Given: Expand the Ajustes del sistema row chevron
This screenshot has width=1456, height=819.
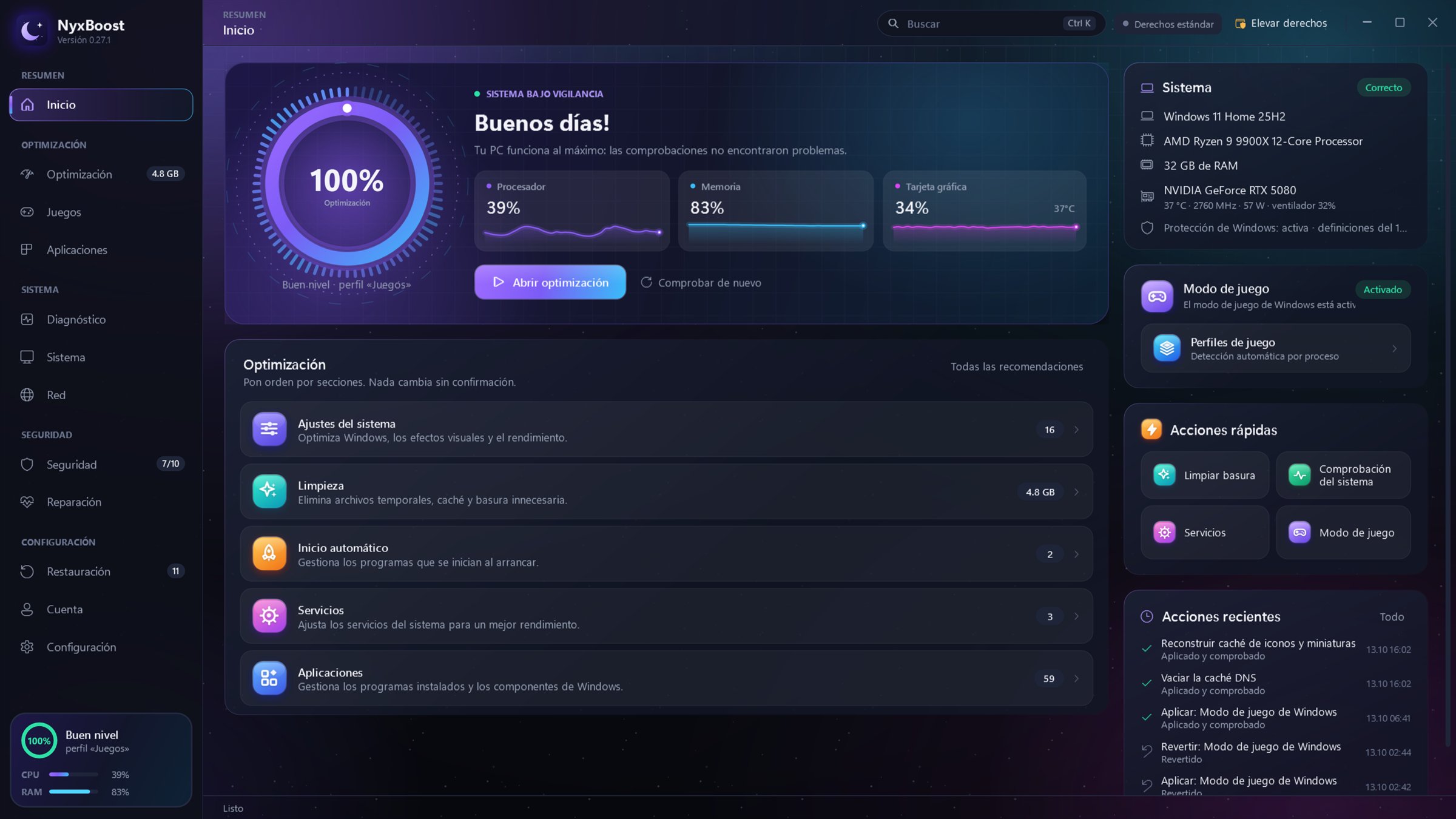Looking at the screenshot, I should [1076, 430].
